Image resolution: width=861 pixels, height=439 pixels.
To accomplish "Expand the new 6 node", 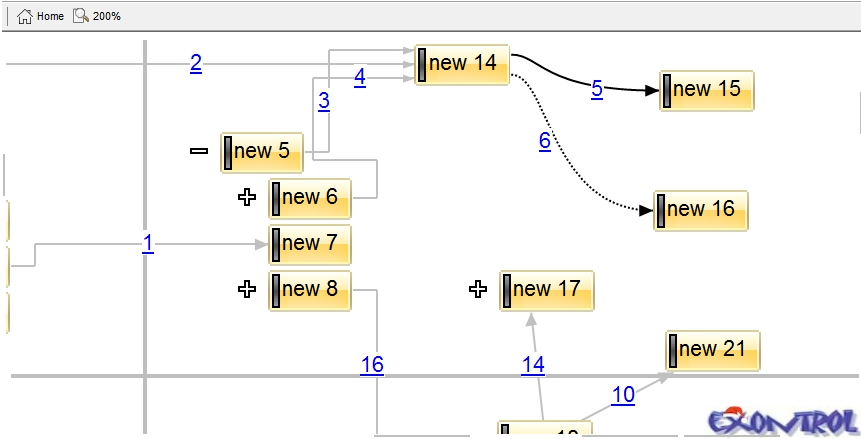I will click(x=247, y=198).
